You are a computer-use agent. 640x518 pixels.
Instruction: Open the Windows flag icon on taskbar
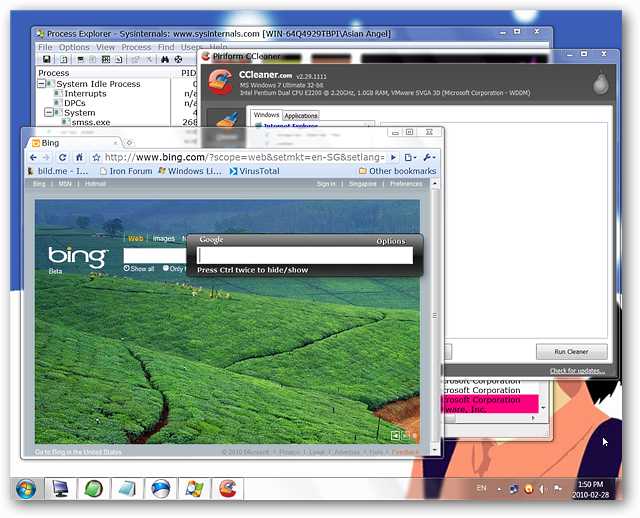(x=194, y=489)
